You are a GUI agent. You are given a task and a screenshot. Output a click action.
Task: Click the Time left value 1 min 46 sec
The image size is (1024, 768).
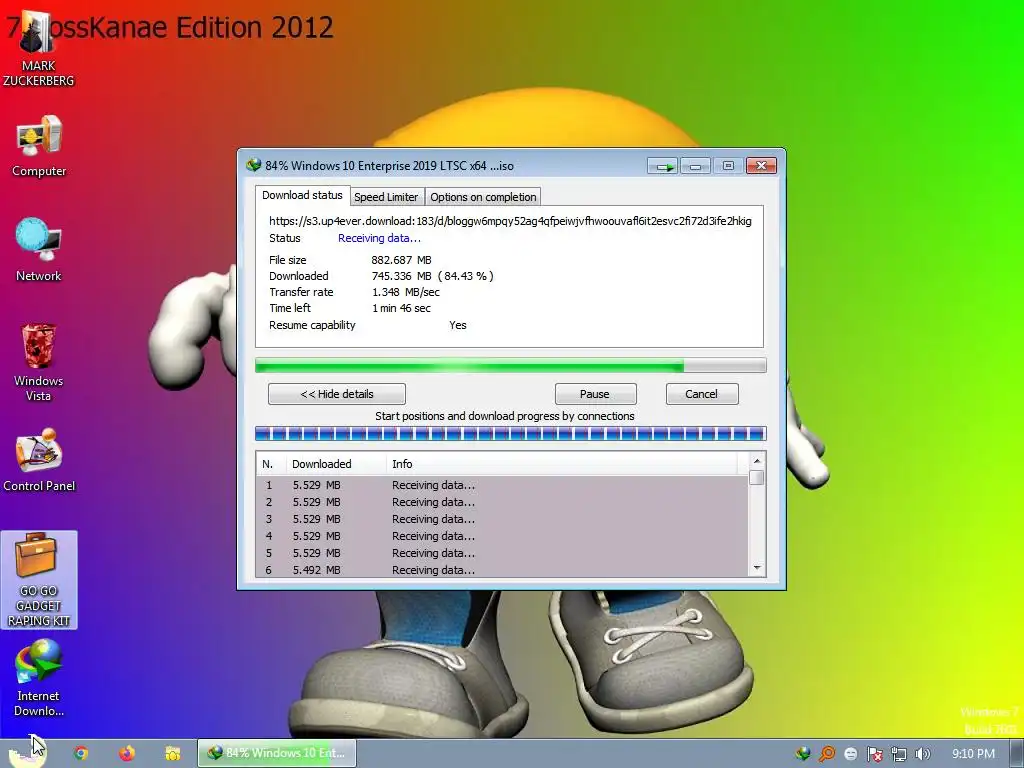(401, 308)
